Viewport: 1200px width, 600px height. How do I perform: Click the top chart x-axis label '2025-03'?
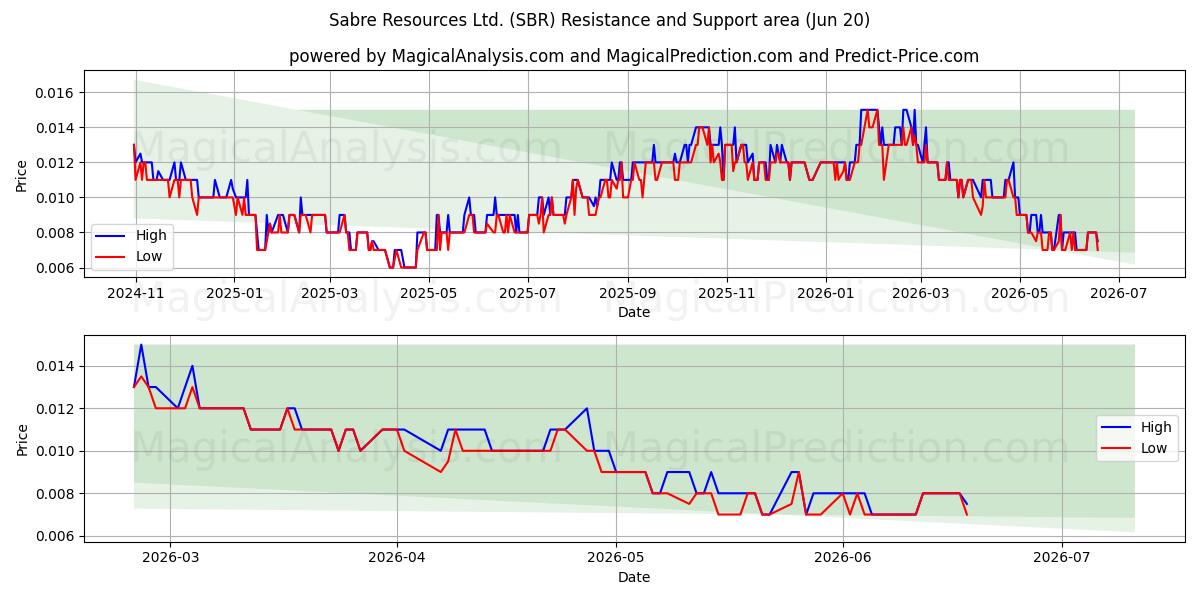point(329,294)
